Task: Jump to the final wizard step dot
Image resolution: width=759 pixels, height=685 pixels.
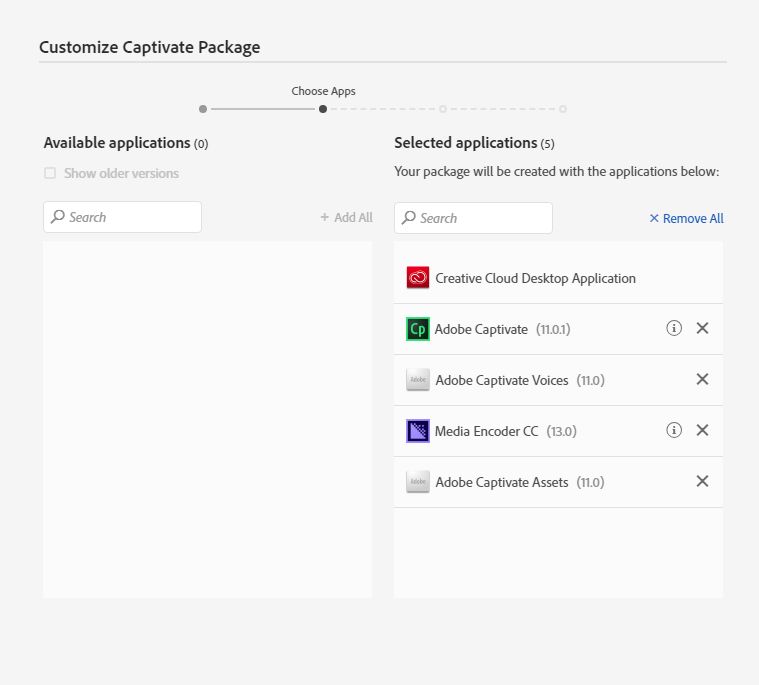Action: [563, 109]
